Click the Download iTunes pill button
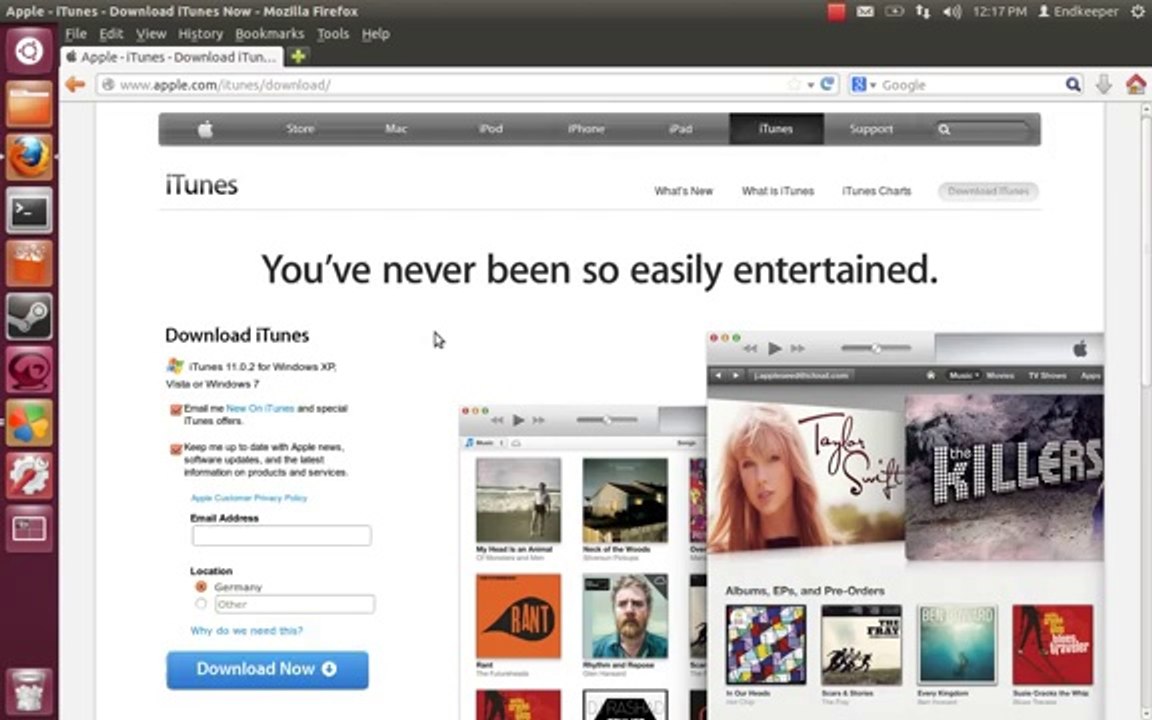This screenshot has width=1152, height=720. [988, 191]
